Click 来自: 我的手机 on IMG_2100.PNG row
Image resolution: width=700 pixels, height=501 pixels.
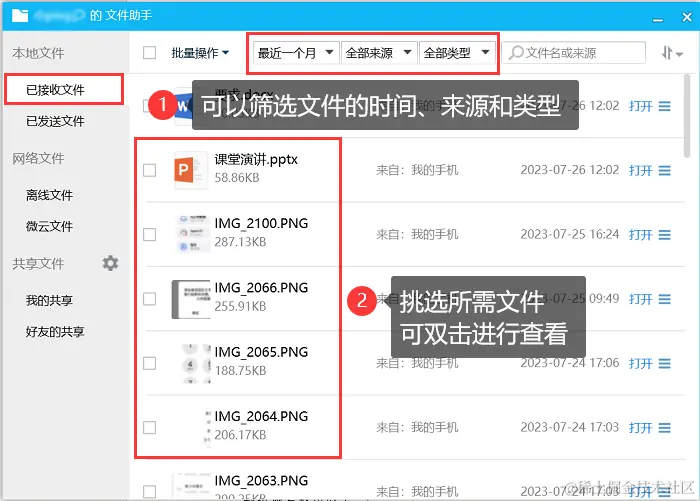click(x=417, y=234)
